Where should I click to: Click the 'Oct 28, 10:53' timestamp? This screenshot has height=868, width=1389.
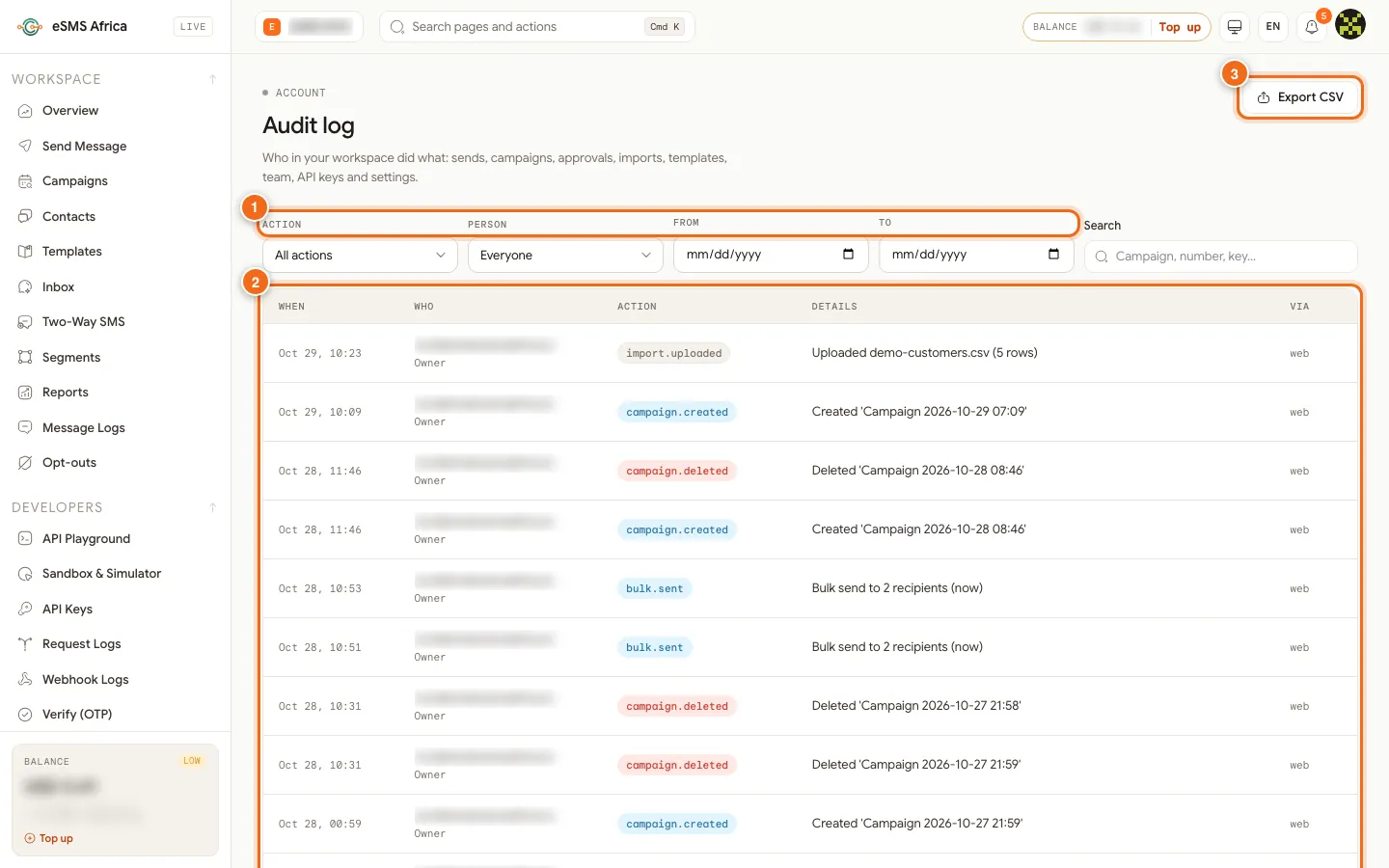coord(320,589)
